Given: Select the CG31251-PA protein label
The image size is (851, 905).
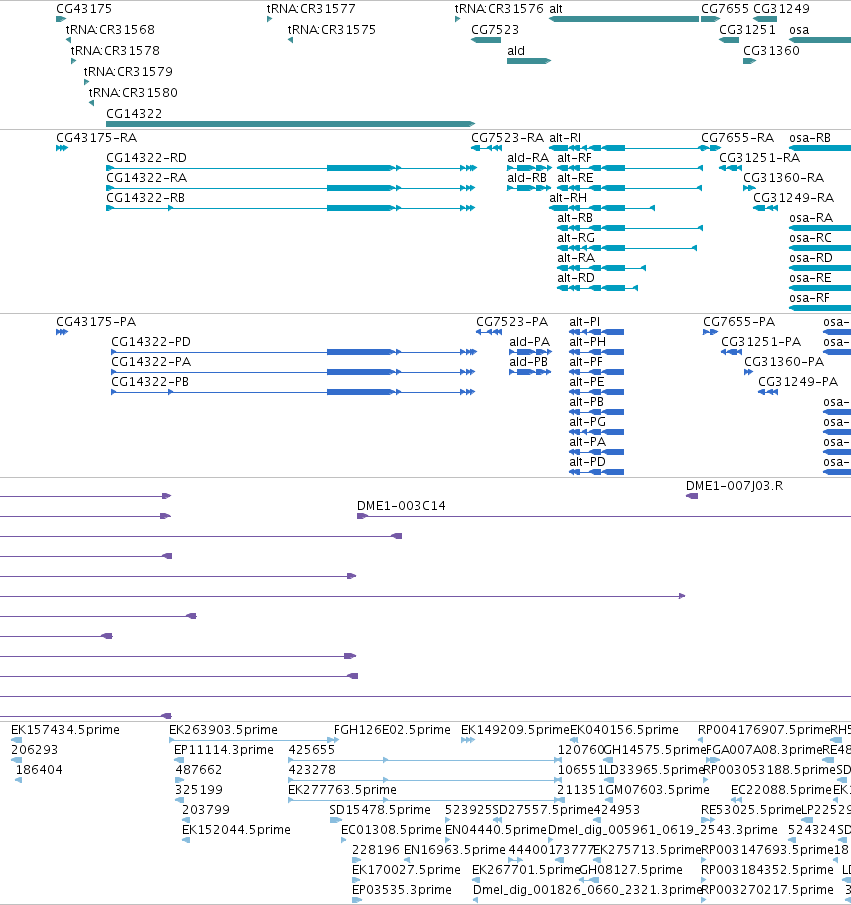Looking at the screenshot, I should coord(761,342).
